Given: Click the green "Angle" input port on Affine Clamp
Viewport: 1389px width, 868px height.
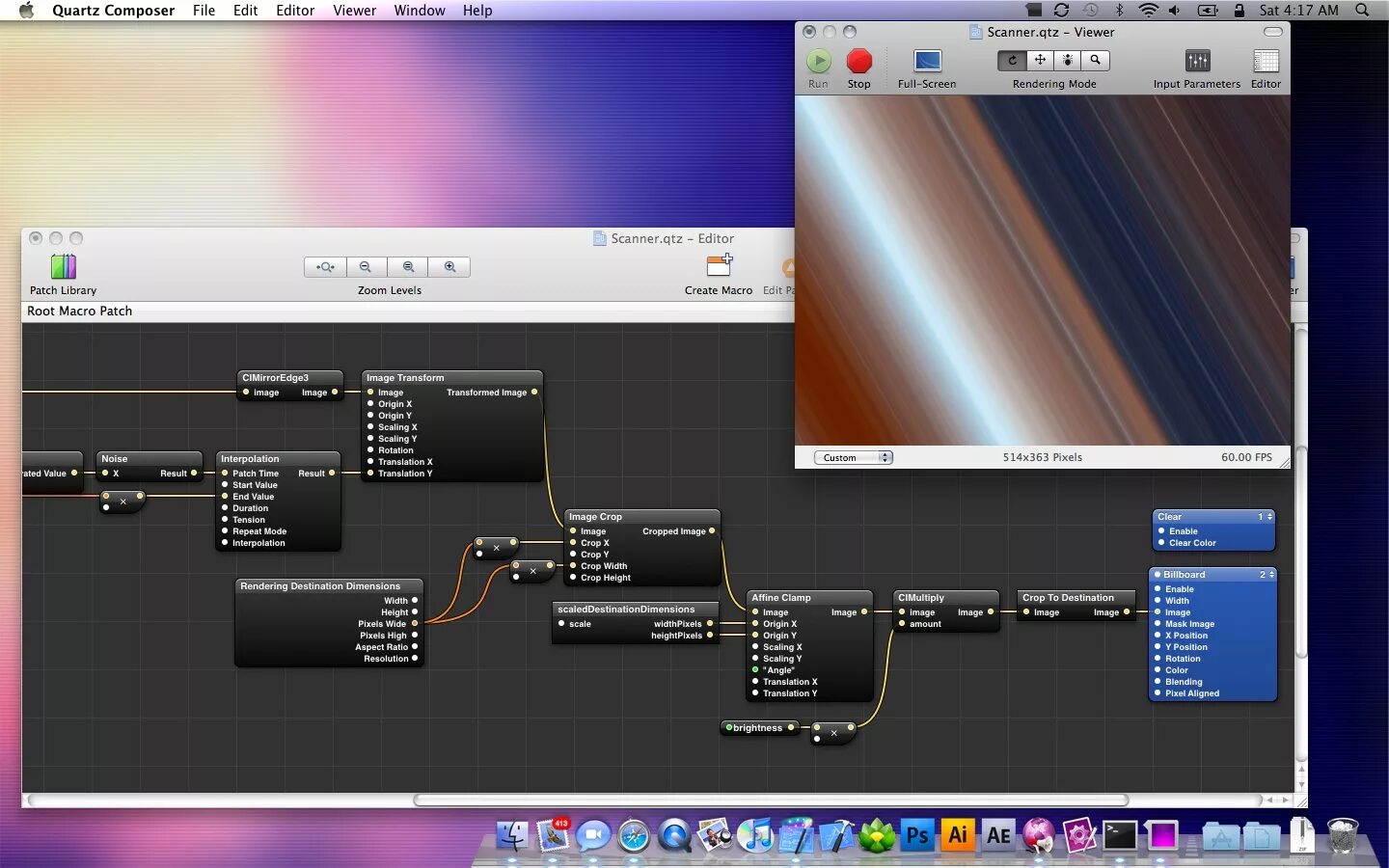Looking at the screenshot, I should pyautogui.click(x=755, y=670).
